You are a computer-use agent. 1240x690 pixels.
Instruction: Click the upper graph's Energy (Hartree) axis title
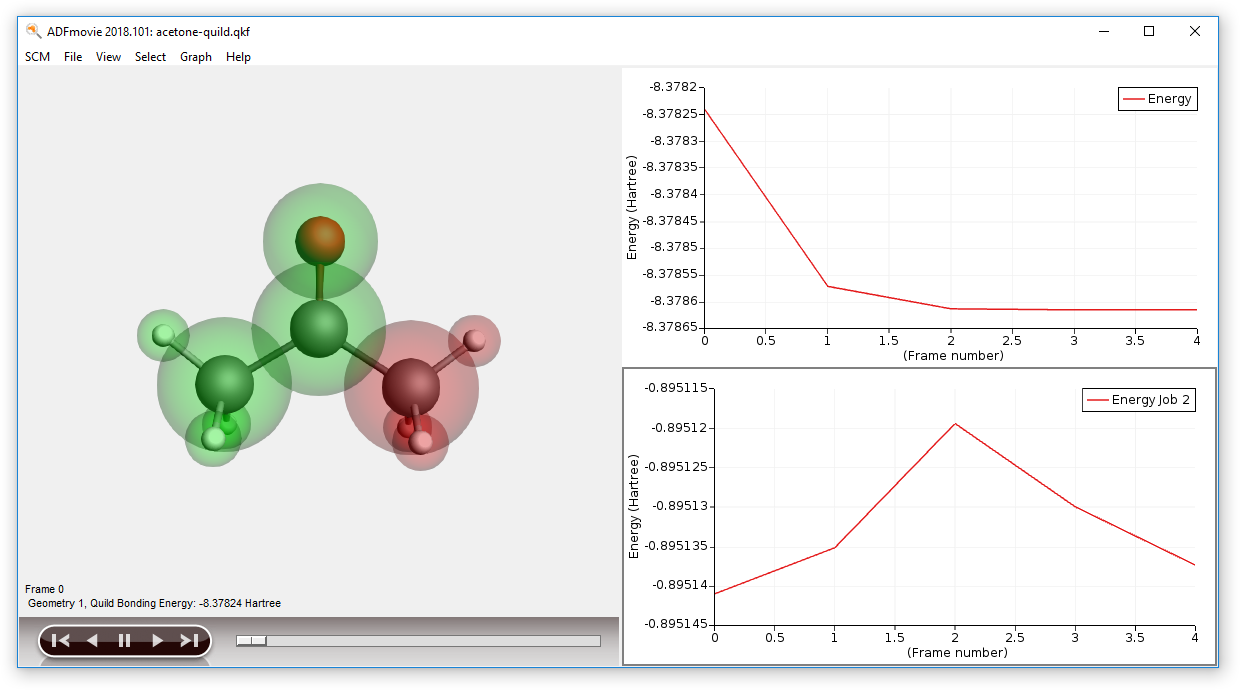pyautogui.click(x=632, y=207)
